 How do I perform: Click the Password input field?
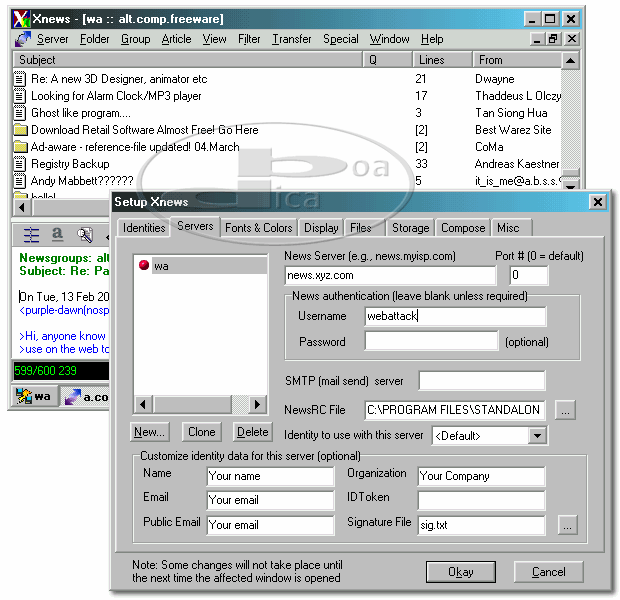(x=431, y=342)
